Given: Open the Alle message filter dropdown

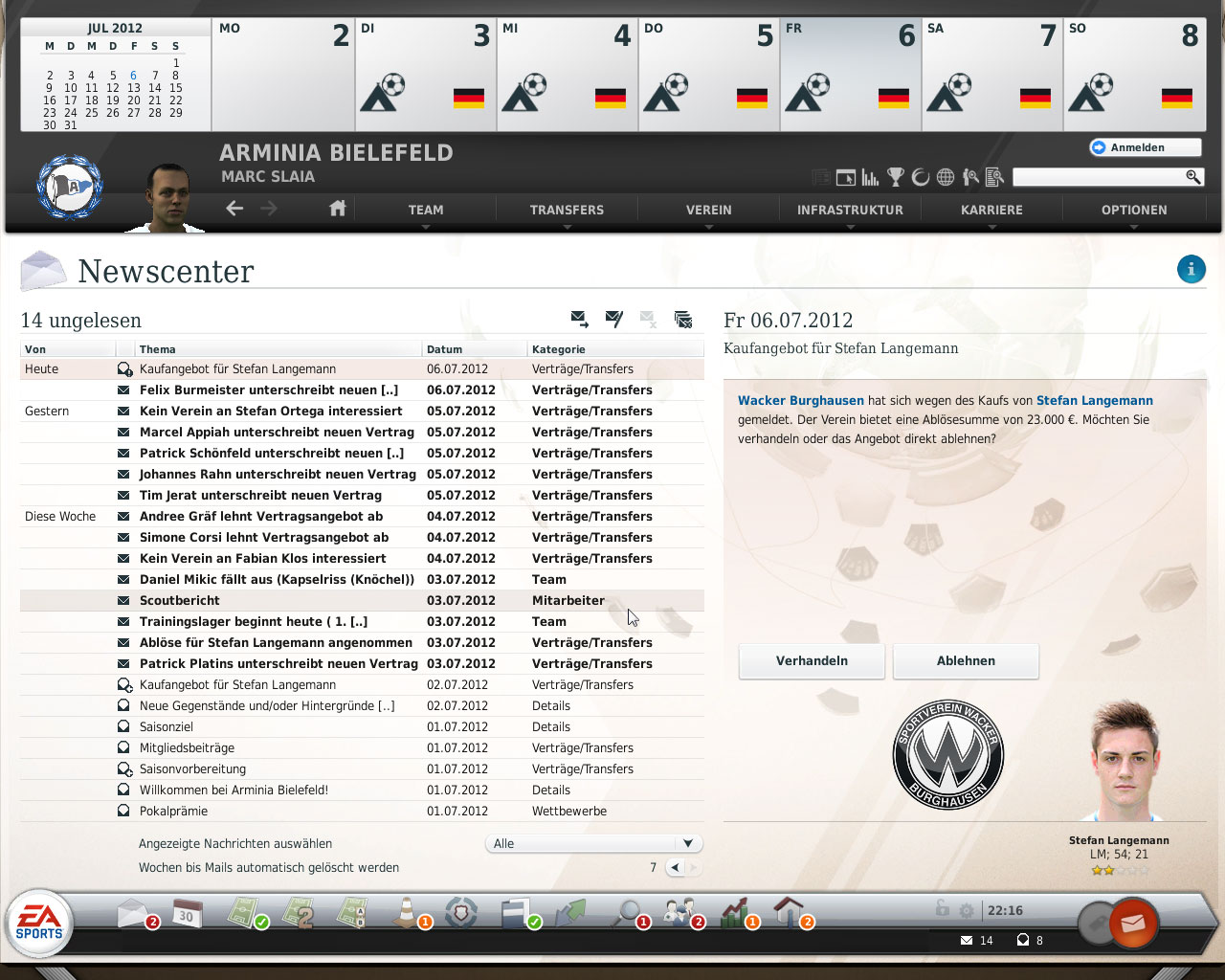Looking at the screenshot, I should (593, 843).
